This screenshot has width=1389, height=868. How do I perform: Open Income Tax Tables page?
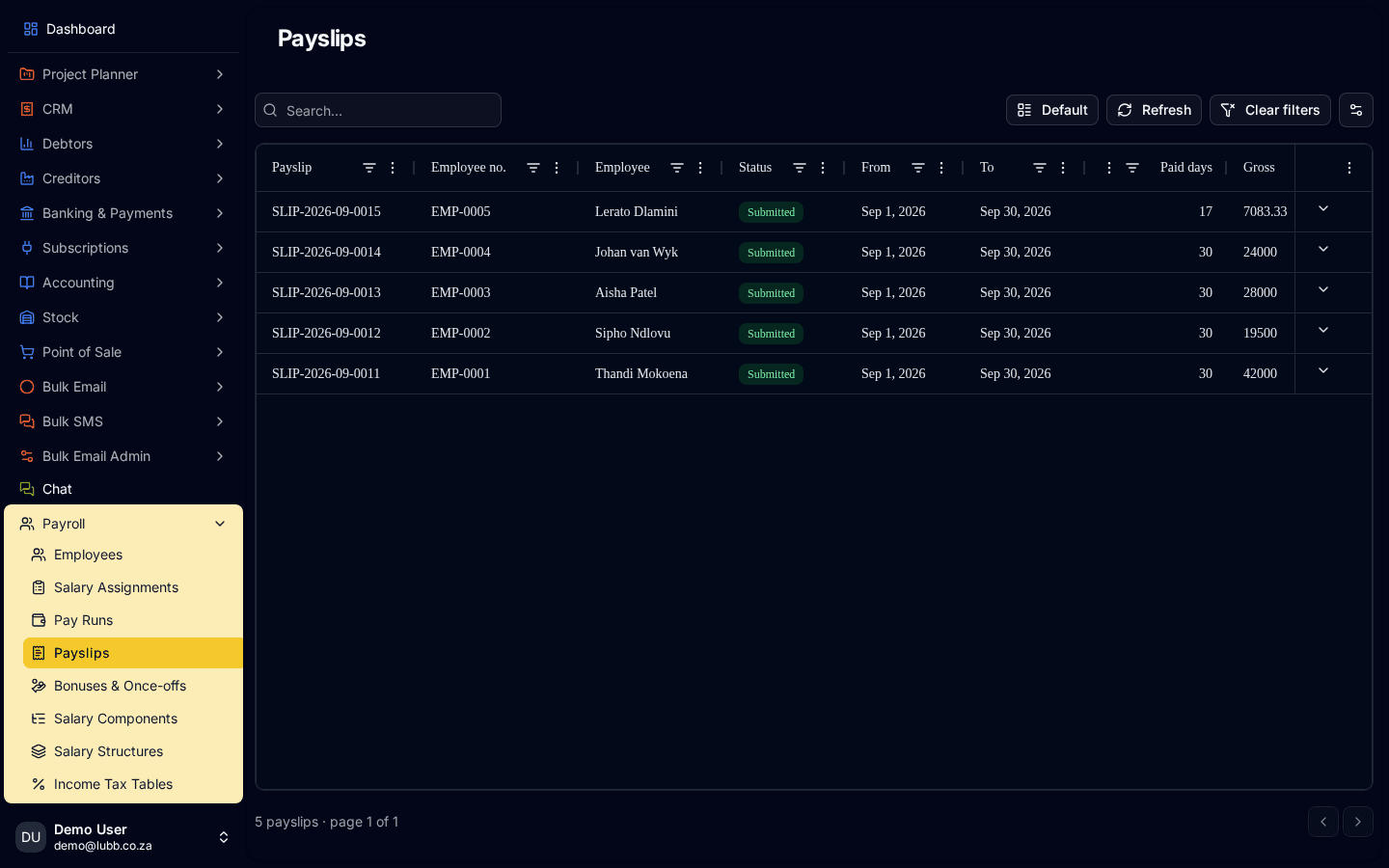pyautogui.click(x=133, y=784)
